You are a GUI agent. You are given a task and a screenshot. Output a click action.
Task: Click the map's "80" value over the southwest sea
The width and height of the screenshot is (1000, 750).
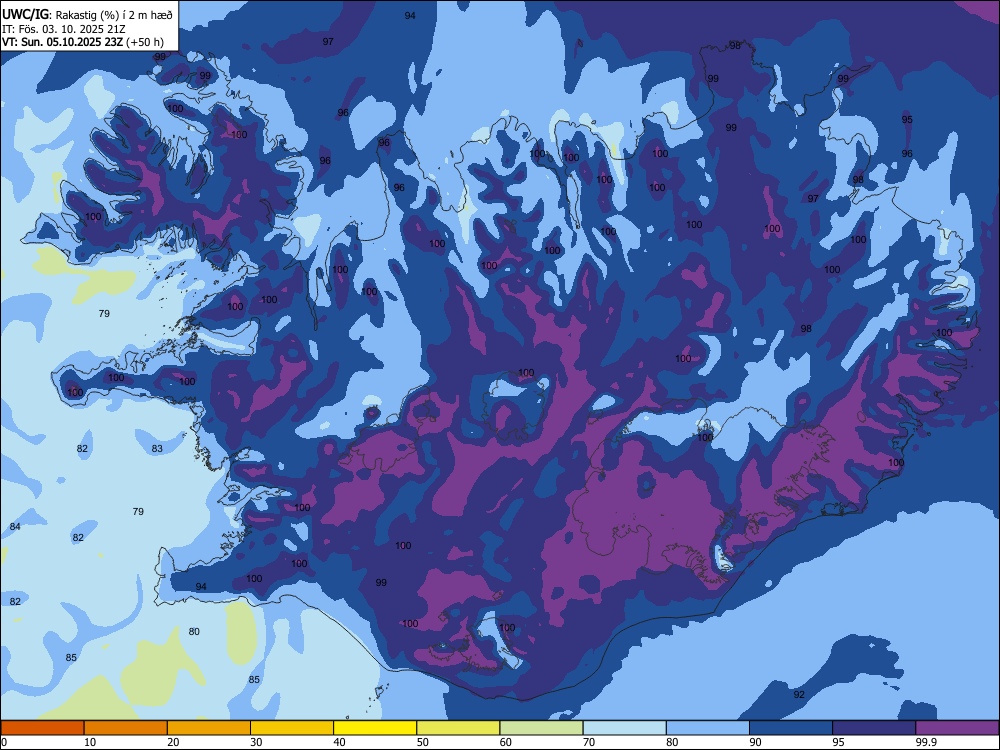194,631
